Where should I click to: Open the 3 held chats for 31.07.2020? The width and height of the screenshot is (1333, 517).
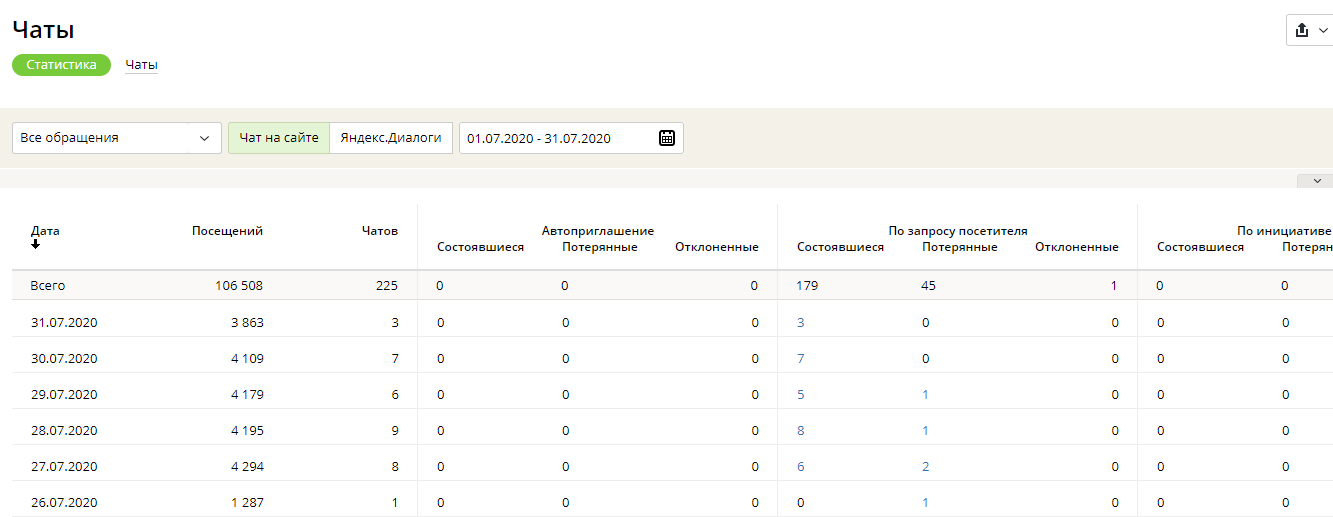tap(801, 322)
